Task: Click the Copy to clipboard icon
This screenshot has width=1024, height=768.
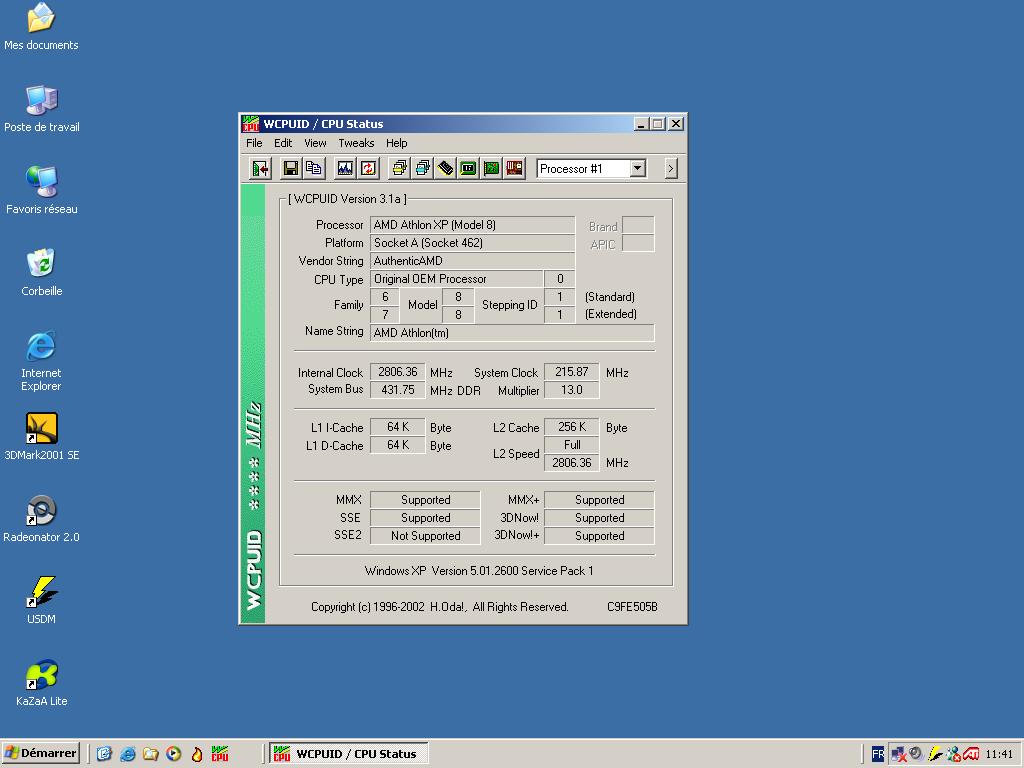Action: coord(313,168)
